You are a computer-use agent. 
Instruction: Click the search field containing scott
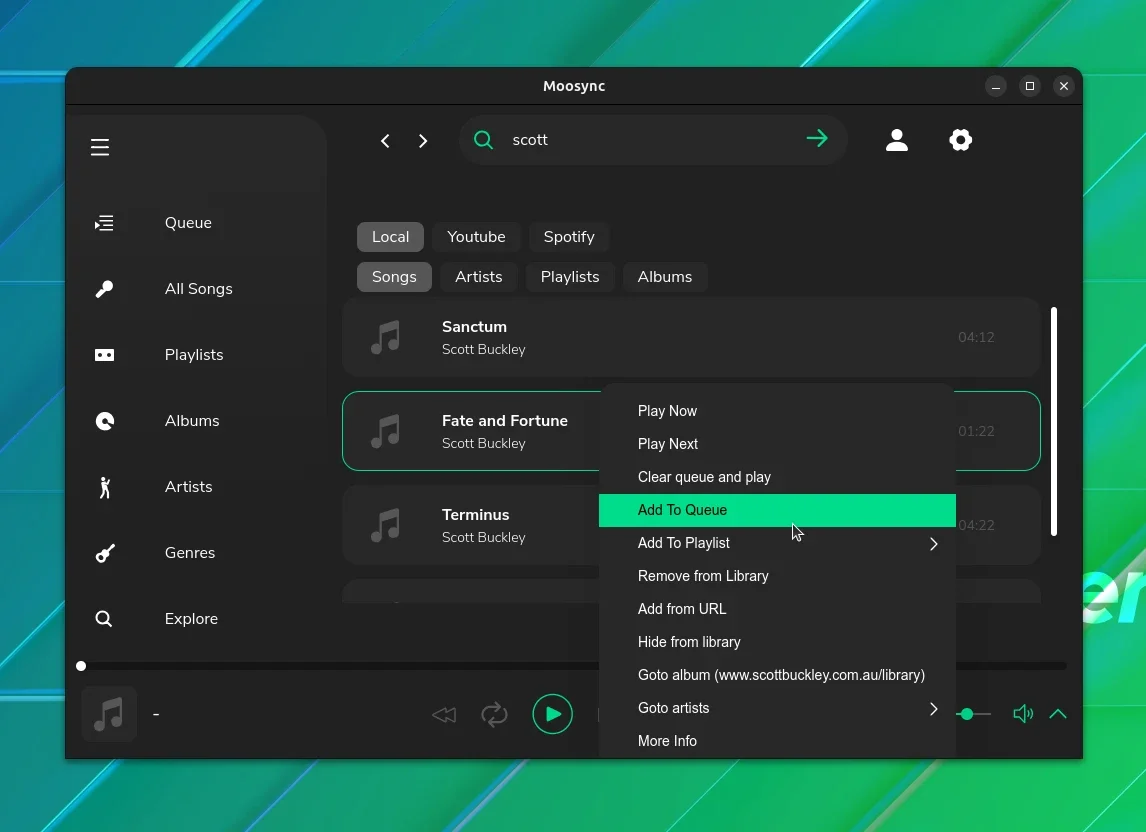653,140
